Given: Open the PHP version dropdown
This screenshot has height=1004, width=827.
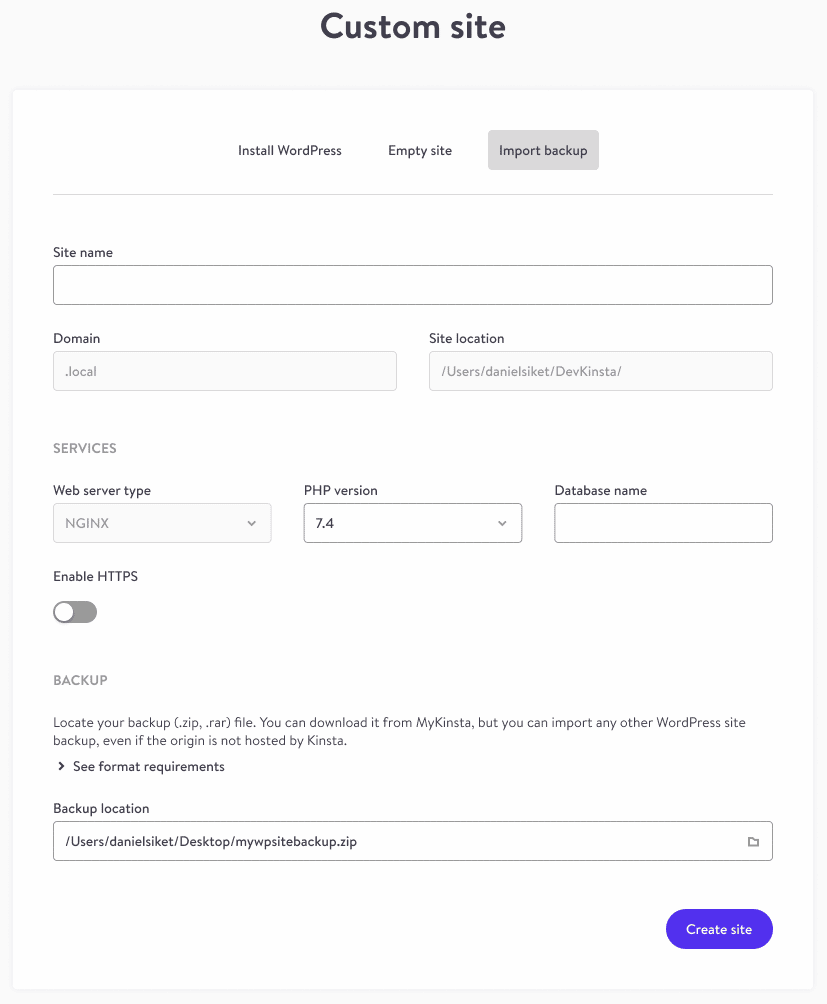Looking at the screenshot, I should pos(412,522).
